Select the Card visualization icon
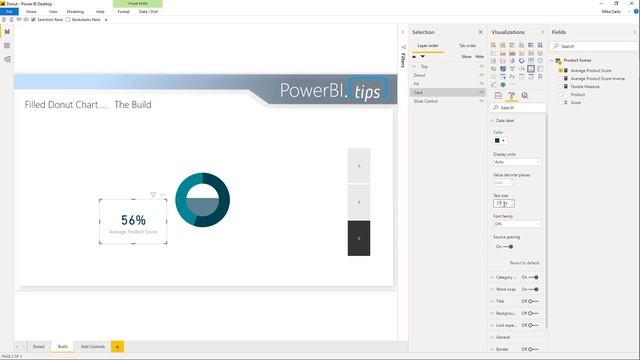The width and height of the screenshot is (640, 360). pyautogui.click(x=531, y=69)
